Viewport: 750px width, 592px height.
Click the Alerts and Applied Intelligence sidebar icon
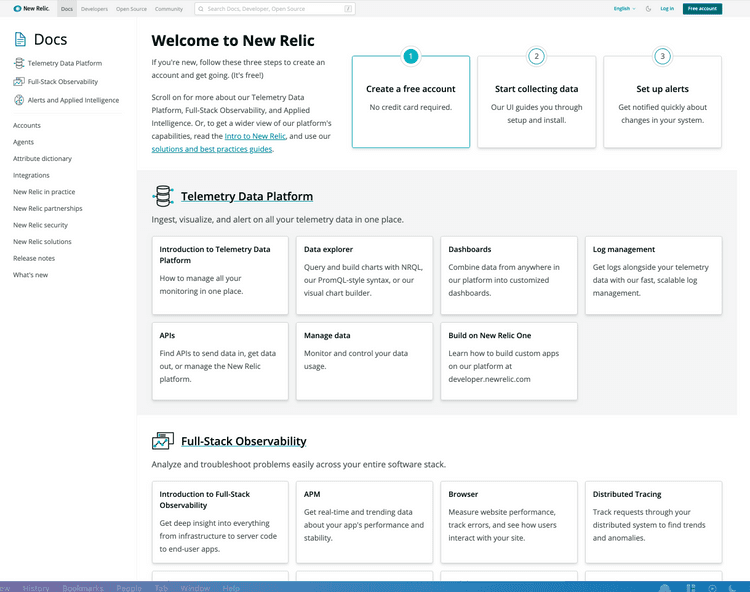pos(19,100)
